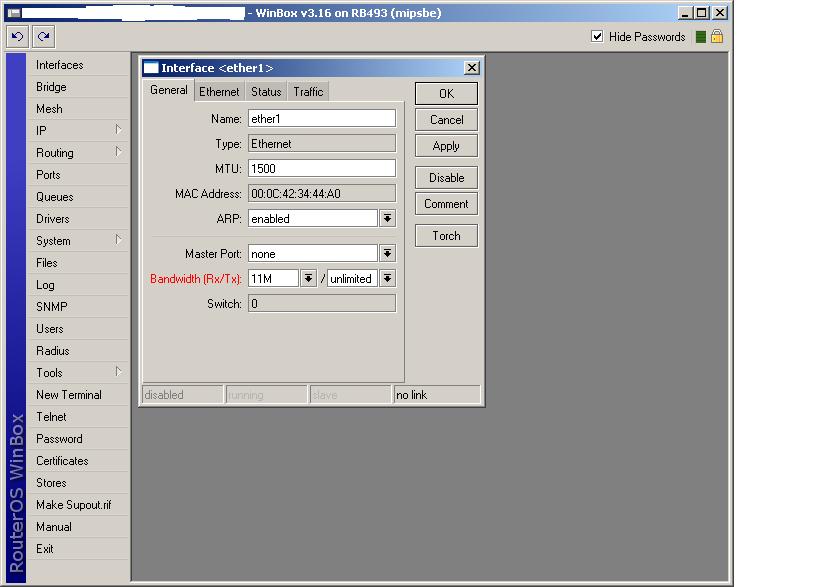Click the Interface dialog title icon

(x=152, y=67)
